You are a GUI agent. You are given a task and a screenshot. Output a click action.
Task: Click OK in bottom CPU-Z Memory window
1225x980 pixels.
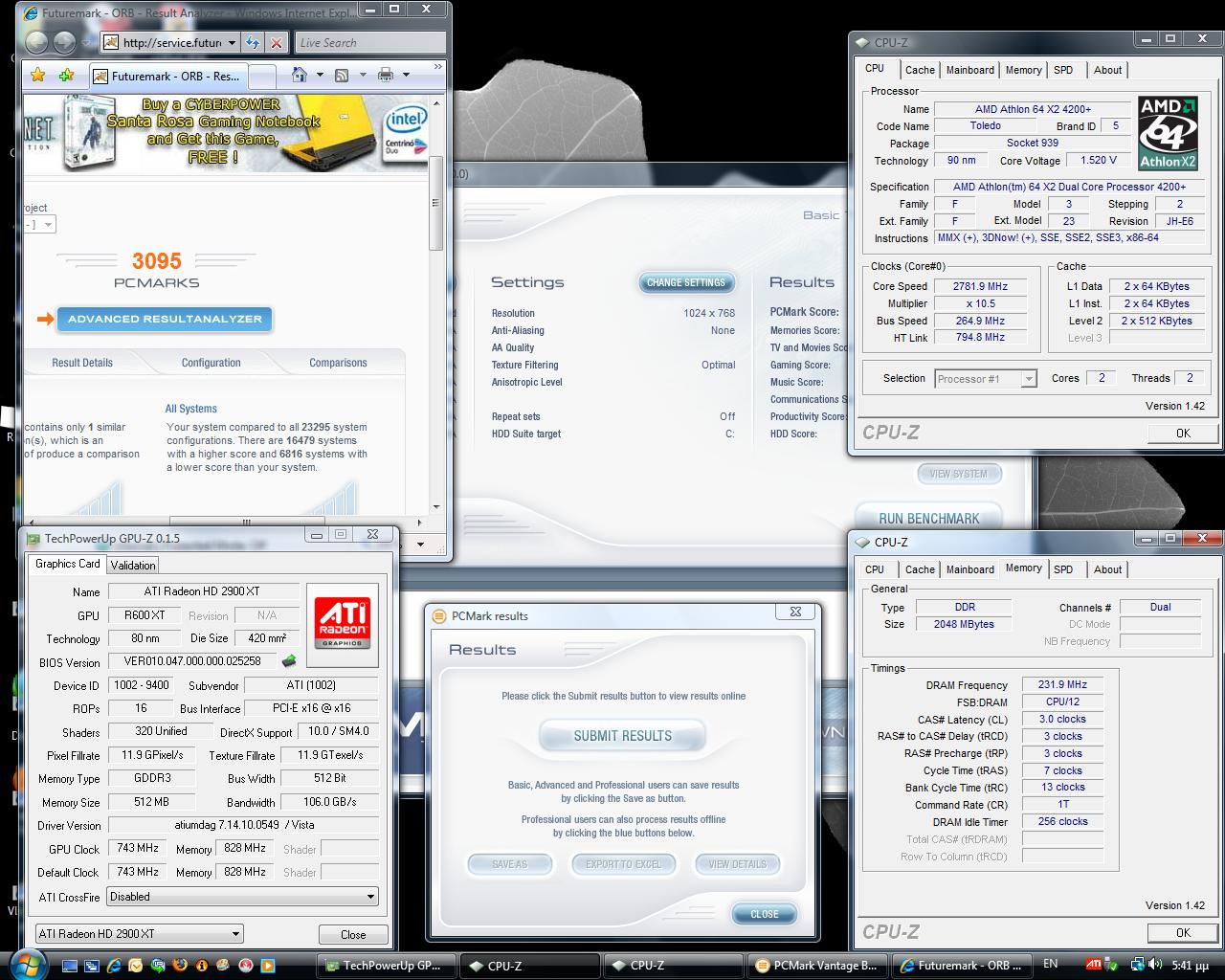coord(1183,932)
